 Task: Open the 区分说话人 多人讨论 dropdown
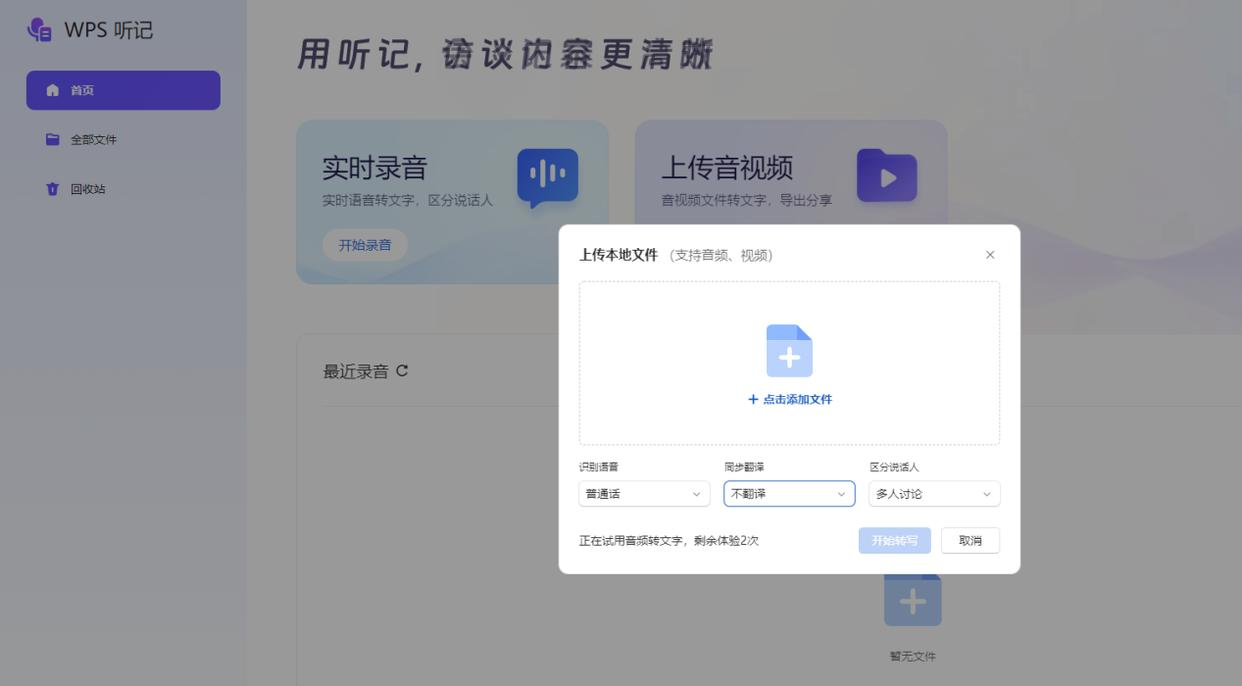(934, 494)
